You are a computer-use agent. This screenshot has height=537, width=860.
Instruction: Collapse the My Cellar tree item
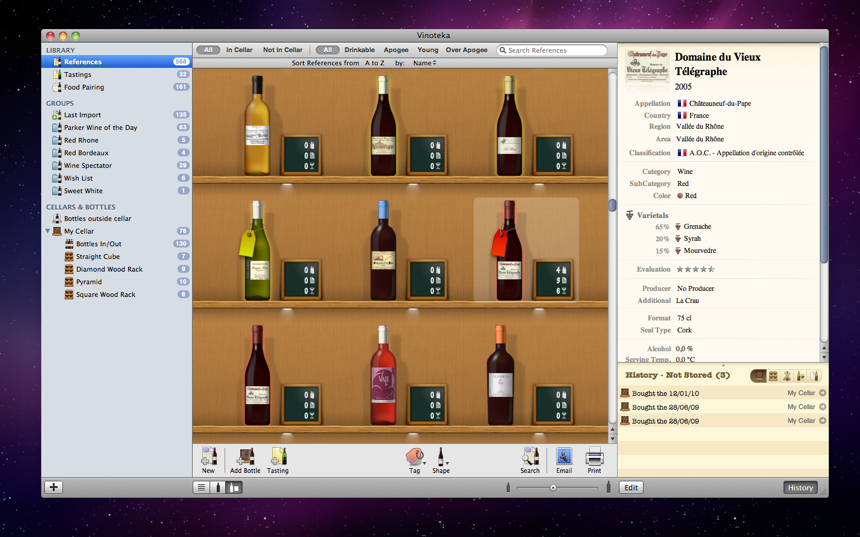[48, 231]
